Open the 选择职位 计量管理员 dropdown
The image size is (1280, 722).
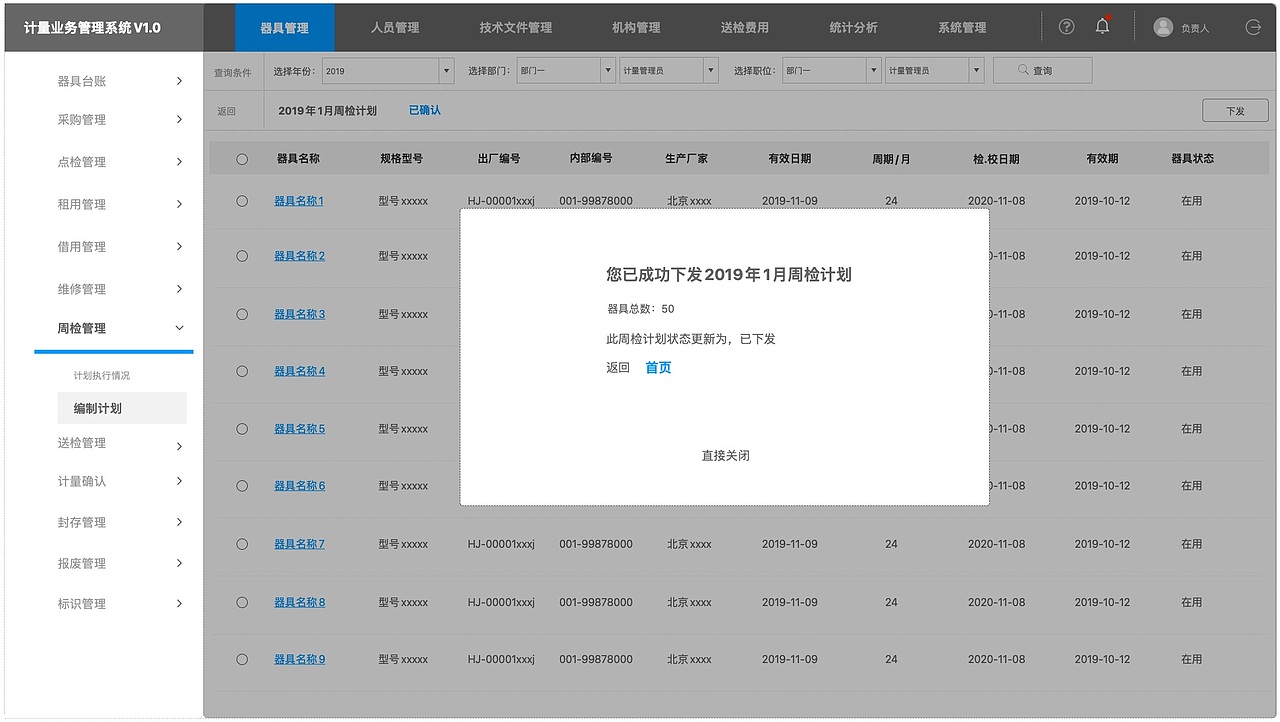pos(934,70)
